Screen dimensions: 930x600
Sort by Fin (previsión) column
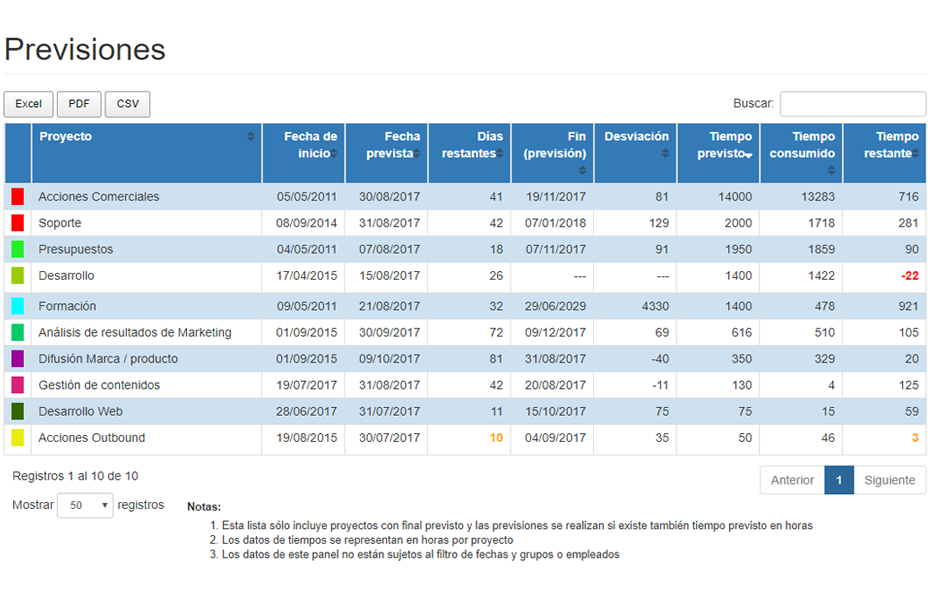click(552, 145)
